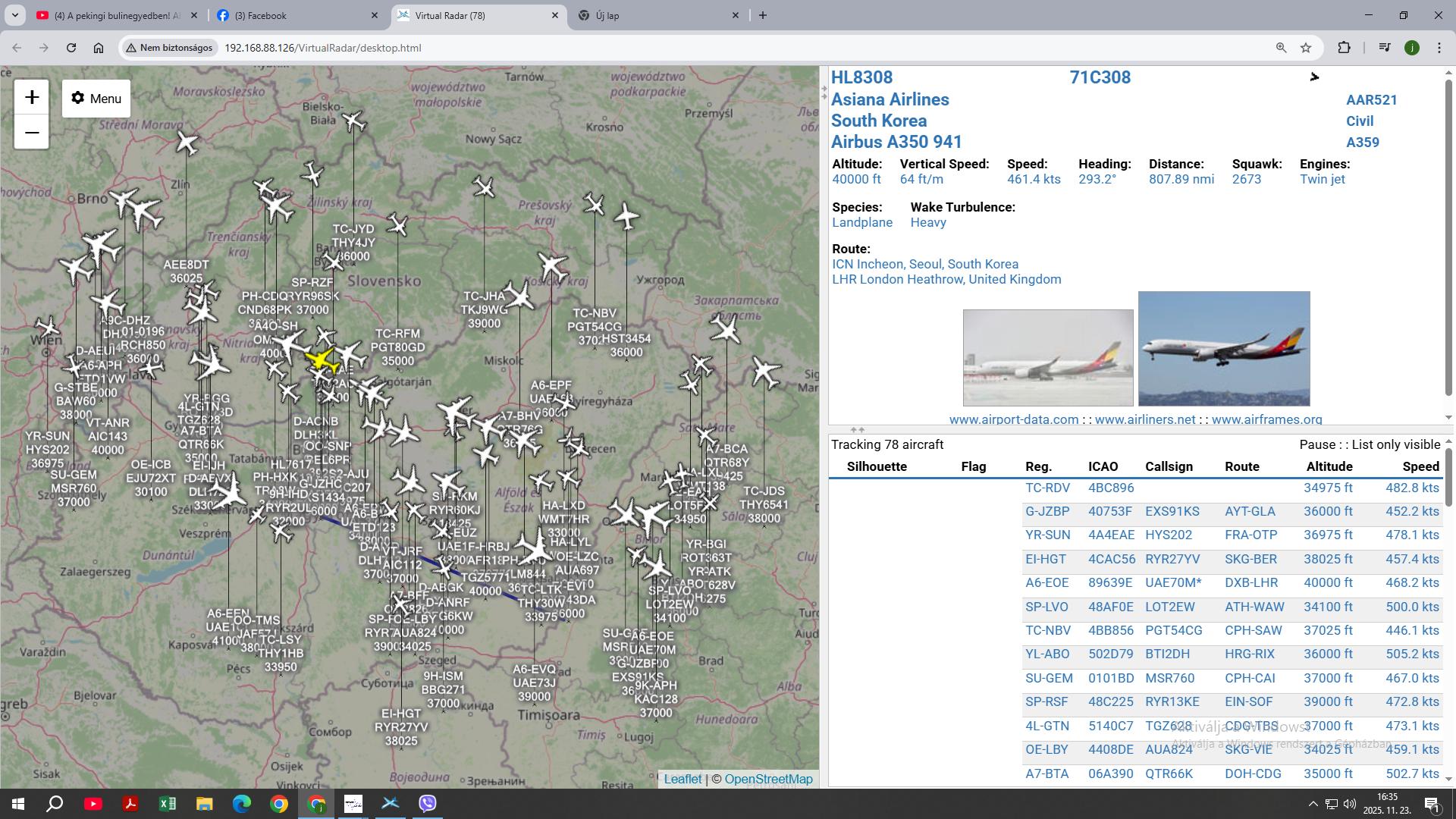Click the aircraft list vertical scrollbar thumb

point(1448,478)
